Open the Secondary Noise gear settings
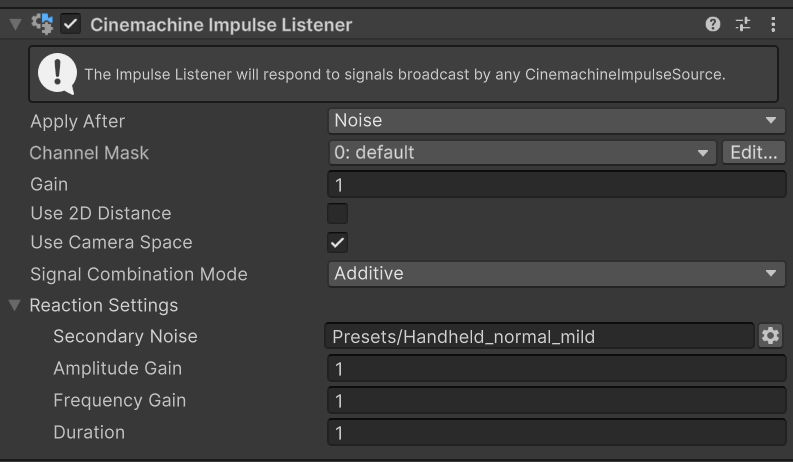The image size is (793, 462). click(770, 336)
